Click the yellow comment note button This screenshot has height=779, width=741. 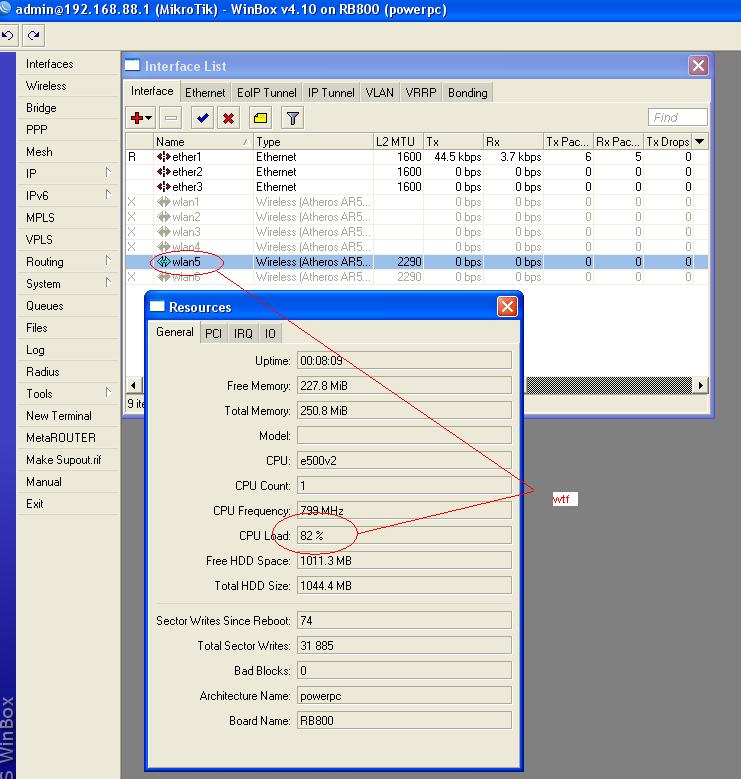pyautogui.click(x=260, y=118)
